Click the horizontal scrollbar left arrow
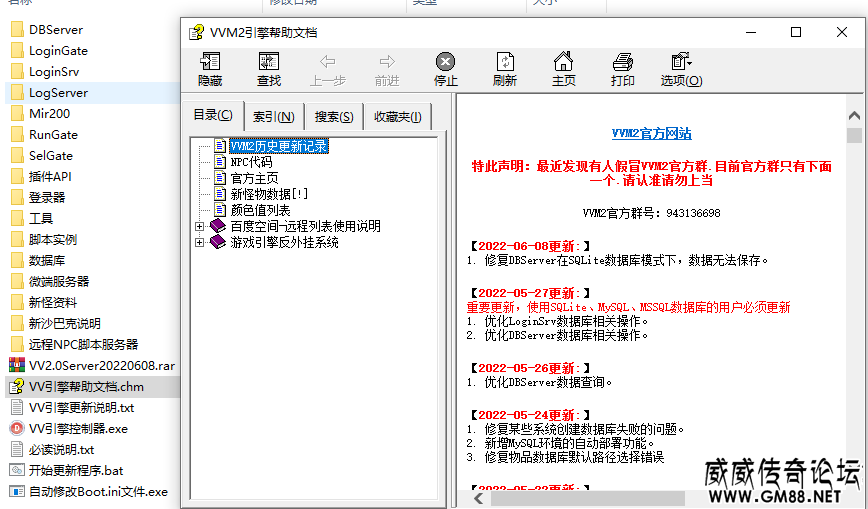 point(479,498)
